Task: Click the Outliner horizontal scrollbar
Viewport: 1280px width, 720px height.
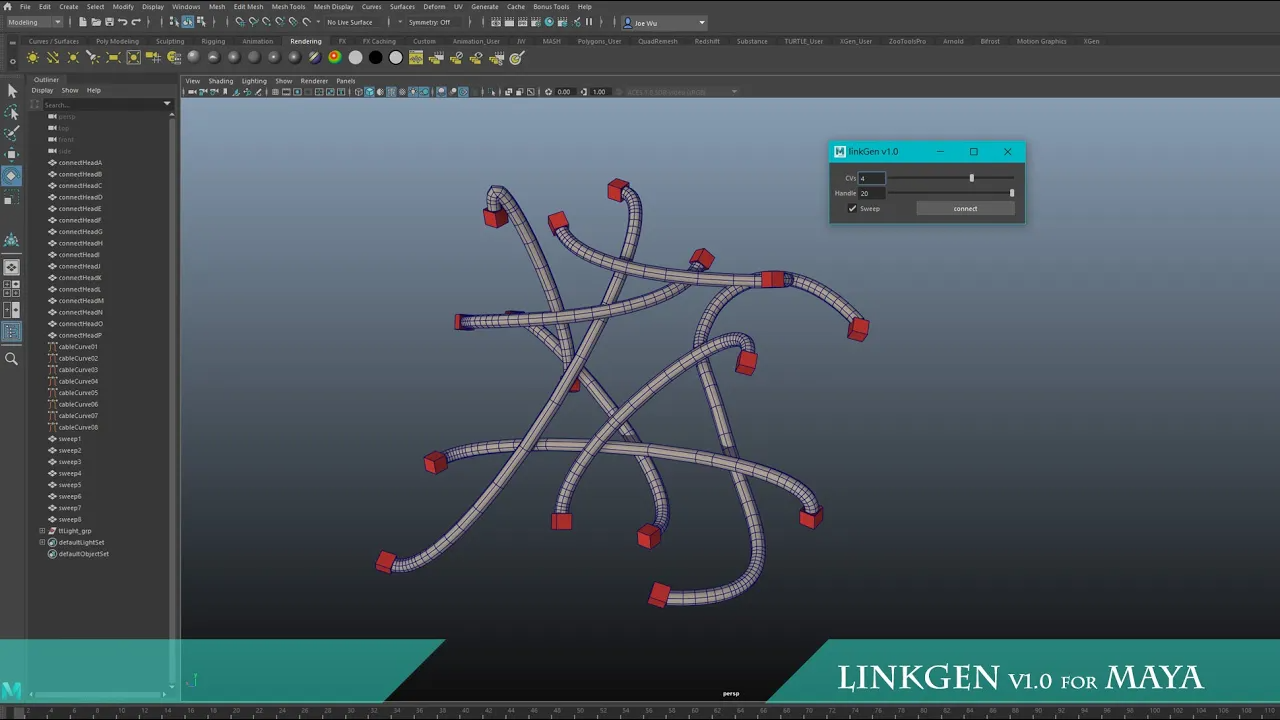Action: point(97,694)
